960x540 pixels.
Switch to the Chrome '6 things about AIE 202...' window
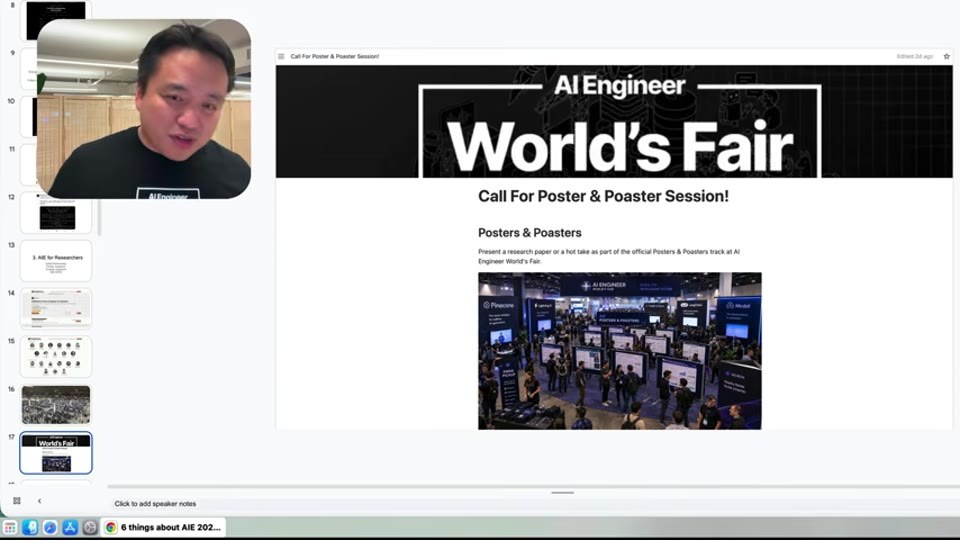pyautogui.click(x=163, y=527)
